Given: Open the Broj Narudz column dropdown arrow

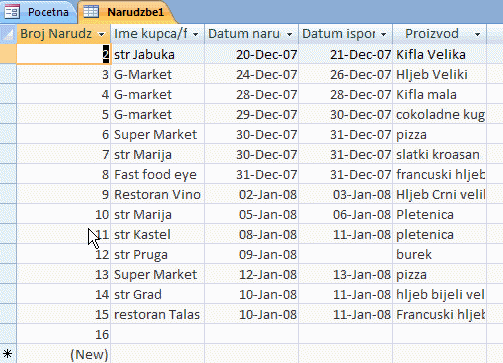Looking at the screenshot, I should pyautogui.click(x=102, y=34).
